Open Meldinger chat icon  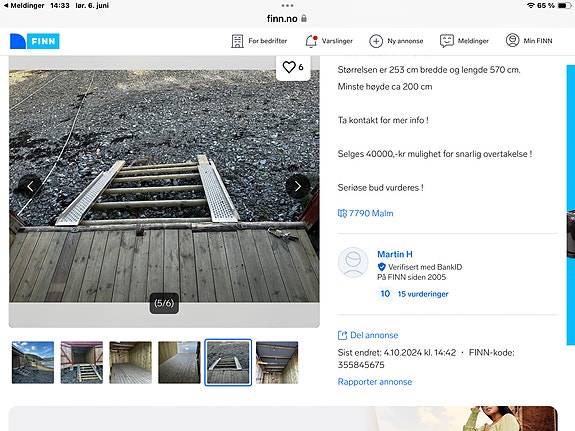447,41
